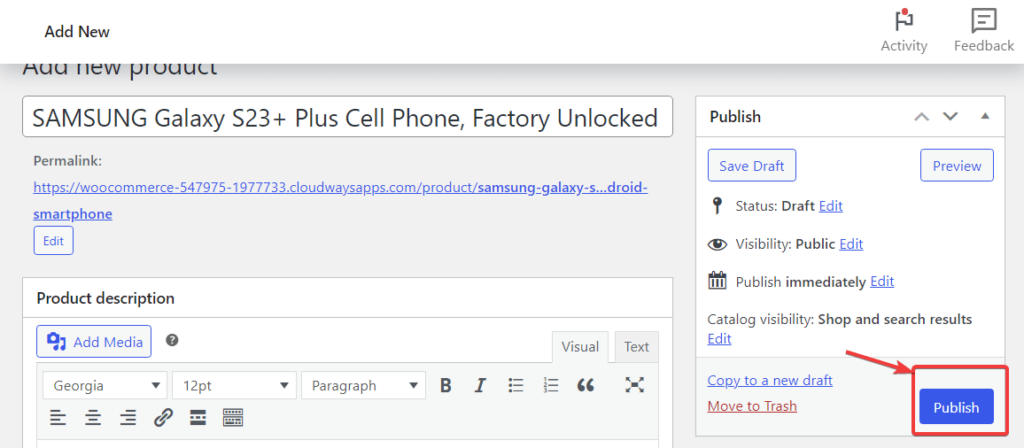Open the Activity panel icon

click(x=904, y=22)
